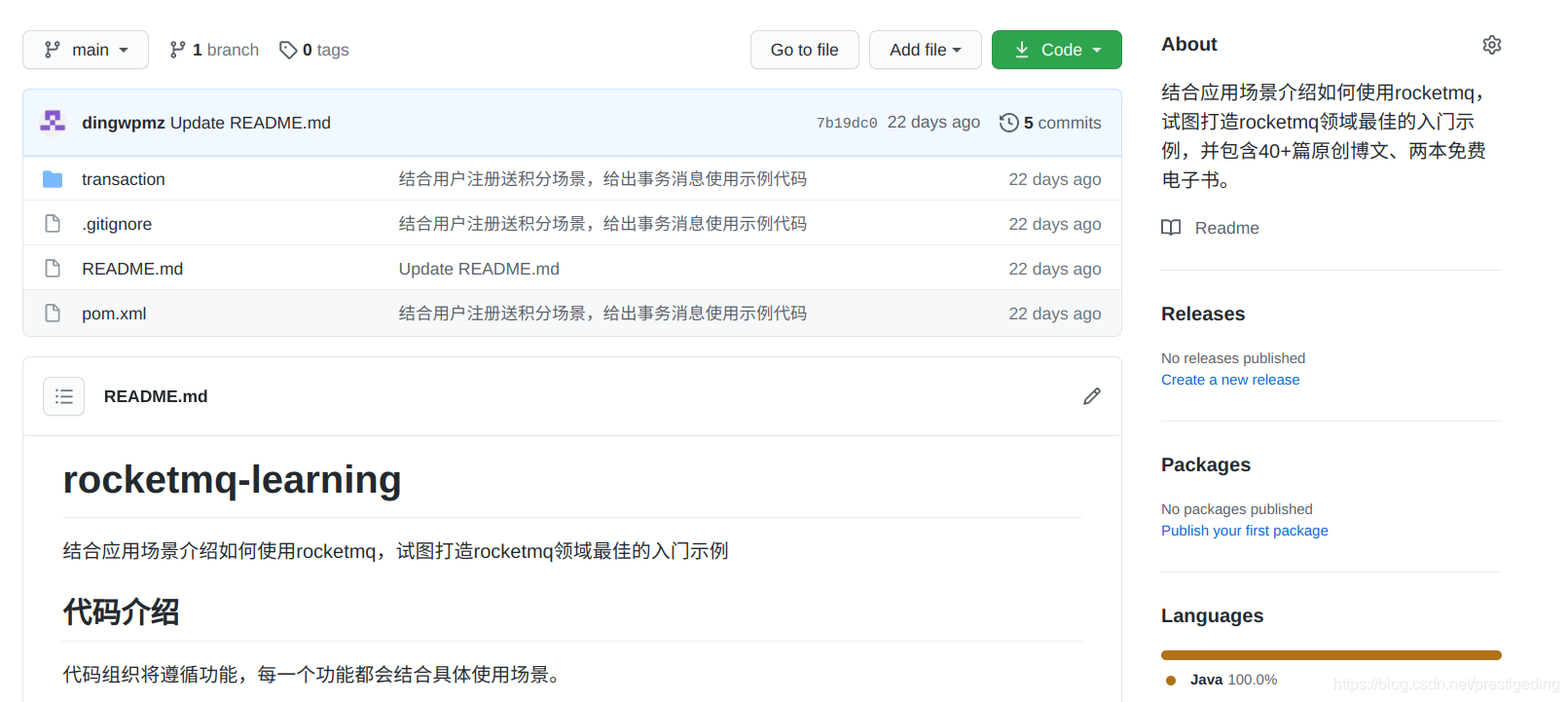The image size is (1568, 702).
Task: Click the transaction folder icon
Action: coord(53,179)
